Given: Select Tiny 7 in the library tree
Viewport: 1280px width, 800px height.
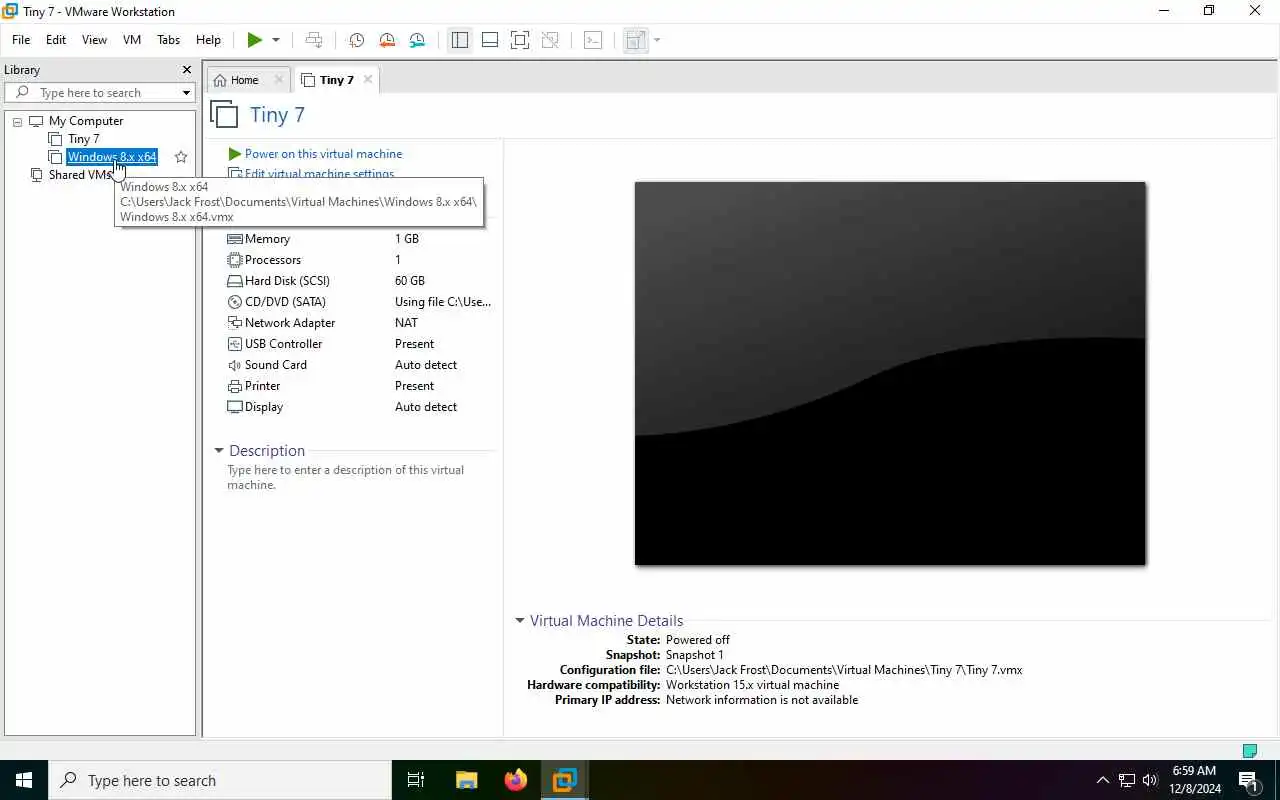Looking at the screenshot, I should [x=83, y=139].
